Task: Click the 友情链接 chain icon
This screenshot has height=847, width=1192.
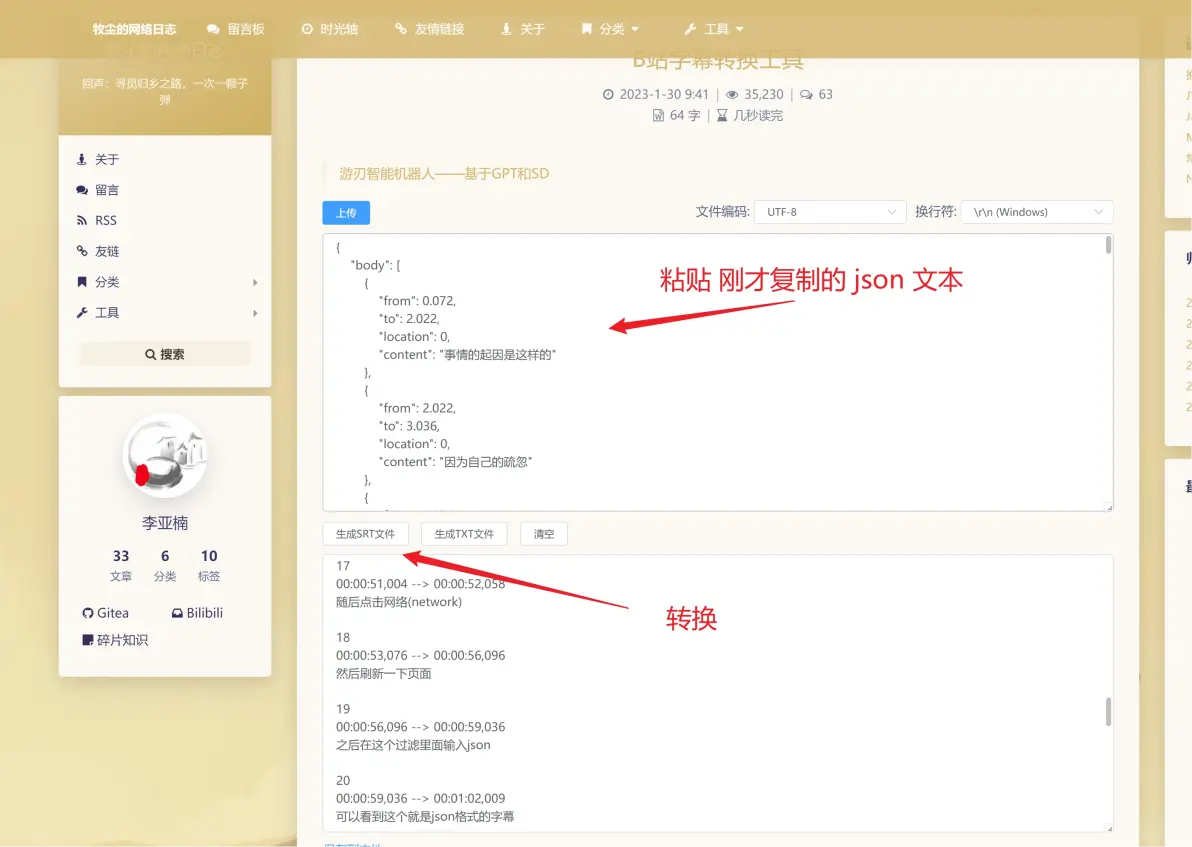Action: point(401,29)
